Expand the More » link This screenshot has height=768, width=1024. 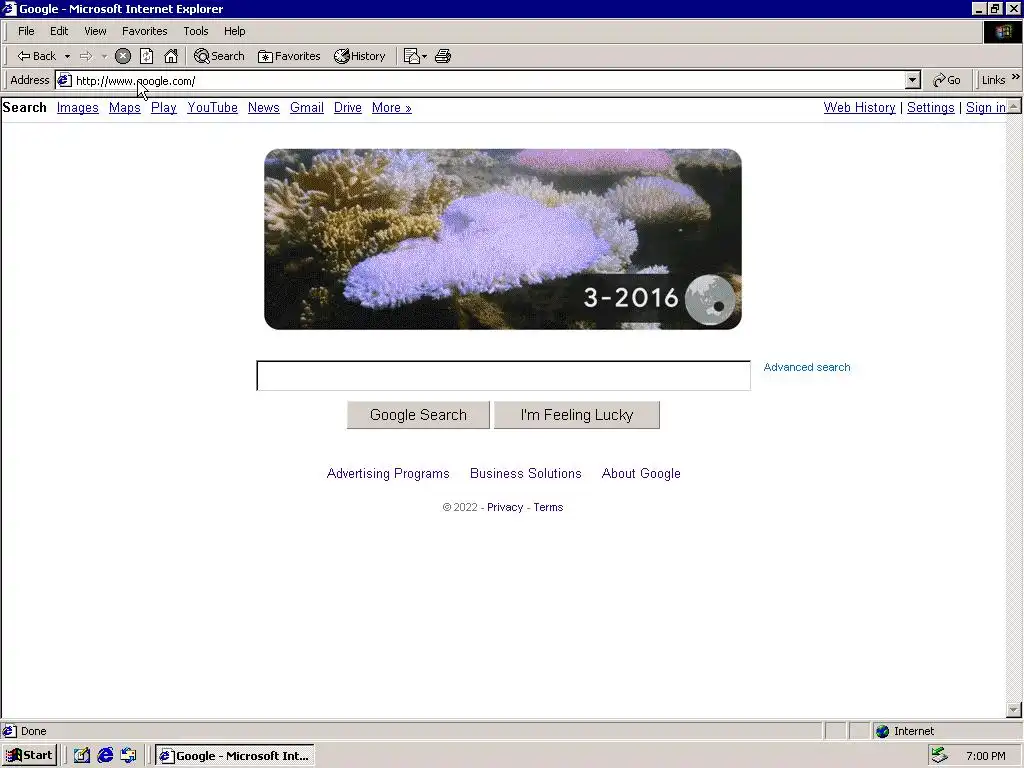(392, 108)
